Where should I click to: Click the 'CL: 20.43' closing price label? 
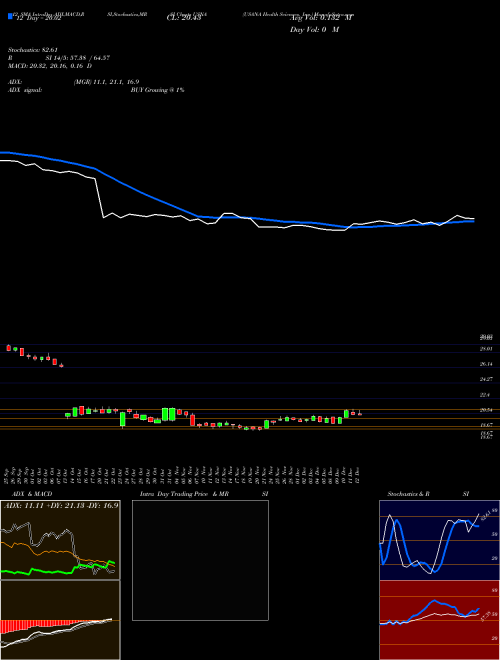(x=184, y=18)
